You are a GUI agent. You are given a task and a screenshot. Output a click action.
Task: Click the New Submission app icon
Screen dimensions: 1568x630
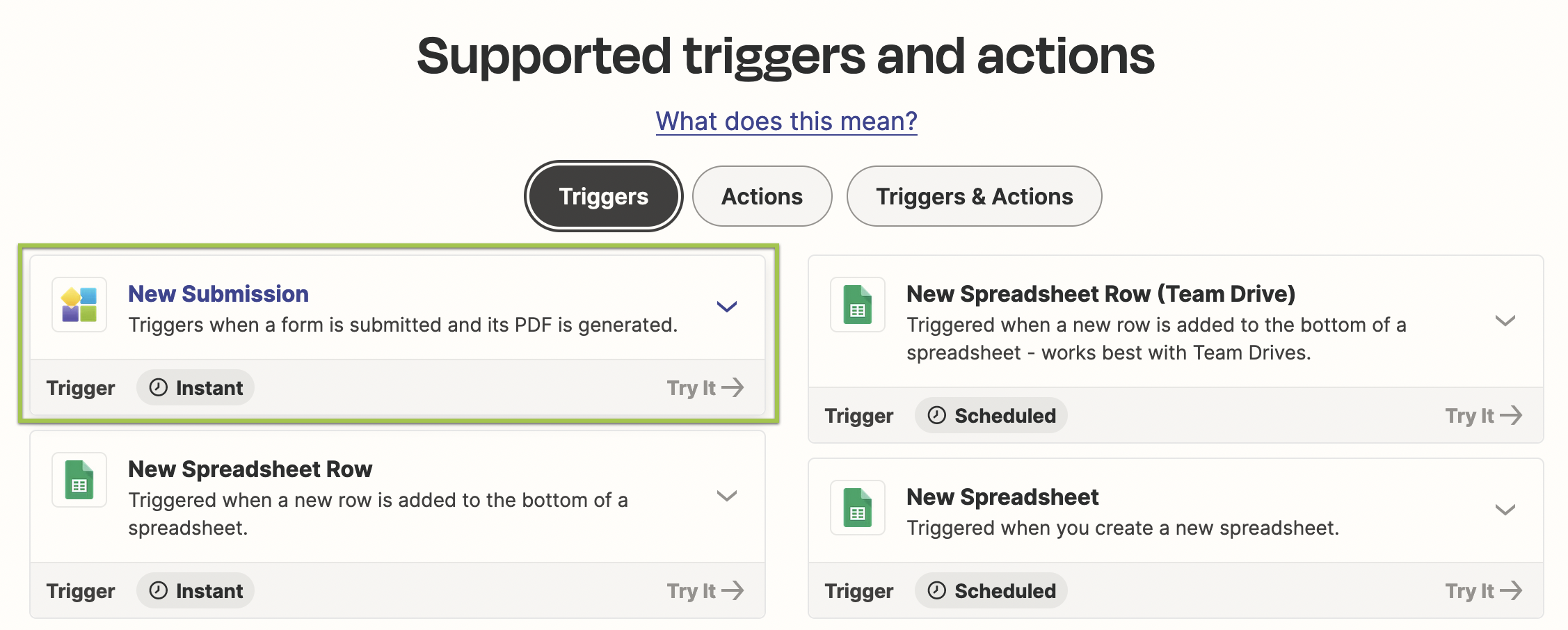pos(79,305)
